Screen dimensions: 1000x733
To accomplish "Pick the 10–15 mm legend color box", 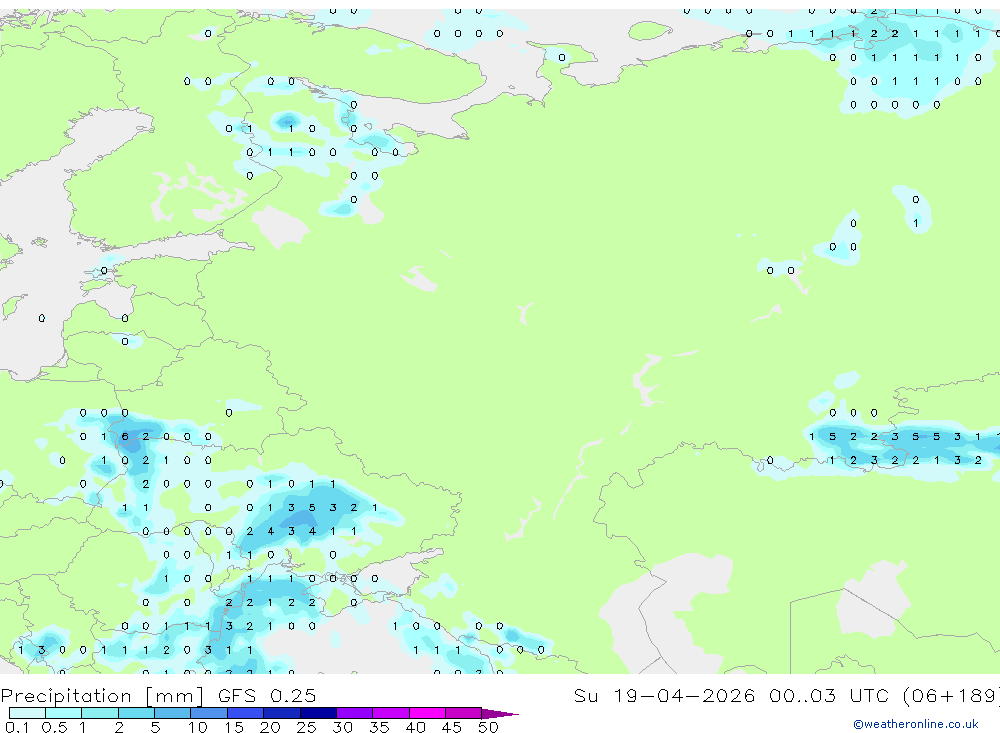I will 209,713.
